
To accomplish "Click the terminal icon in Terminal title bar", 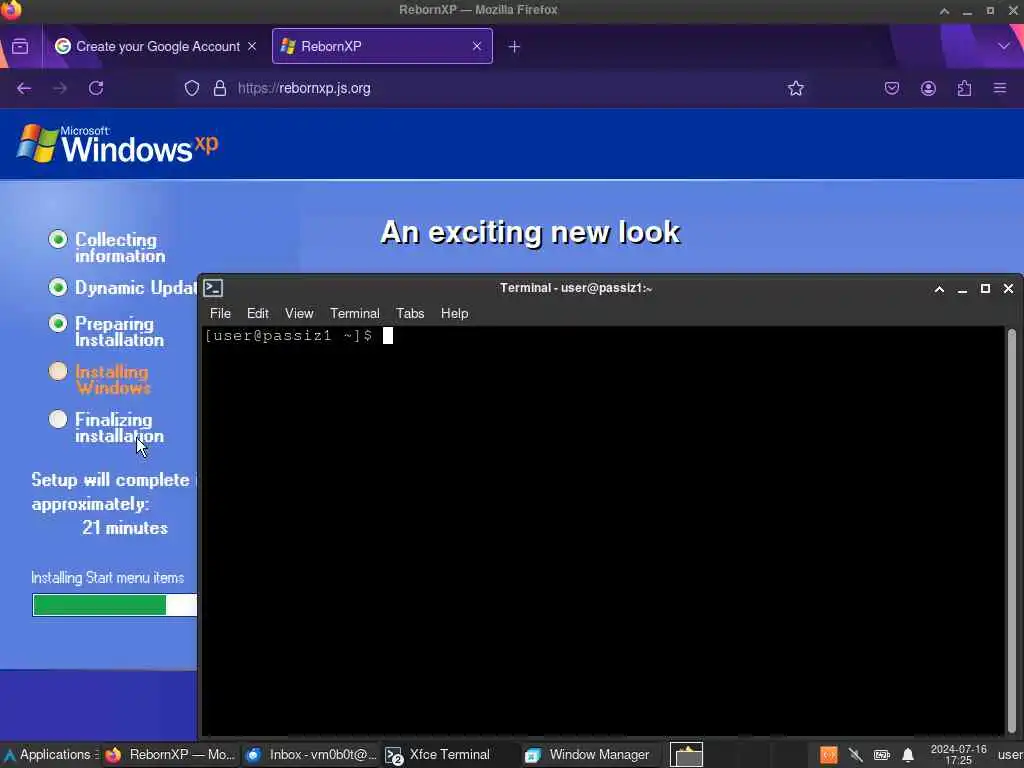I will tap(214, 288).
